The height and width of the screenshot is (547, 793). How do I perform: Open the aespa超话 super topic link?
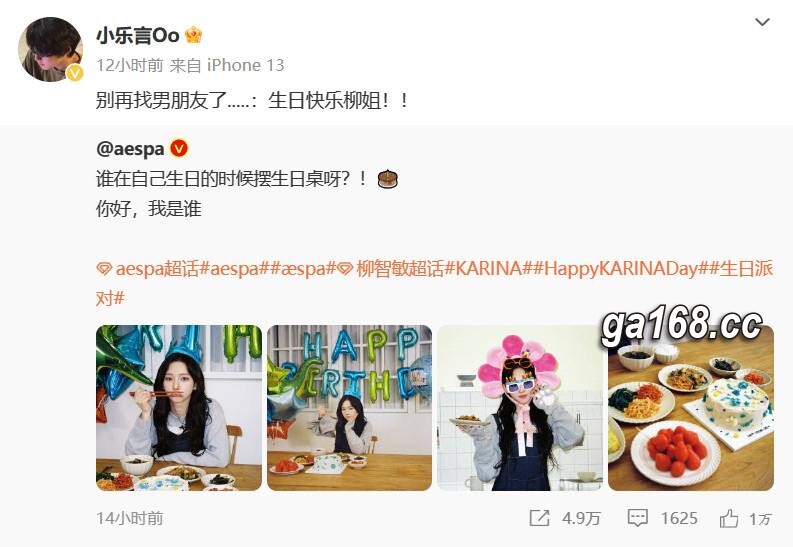tap(148, 269)
